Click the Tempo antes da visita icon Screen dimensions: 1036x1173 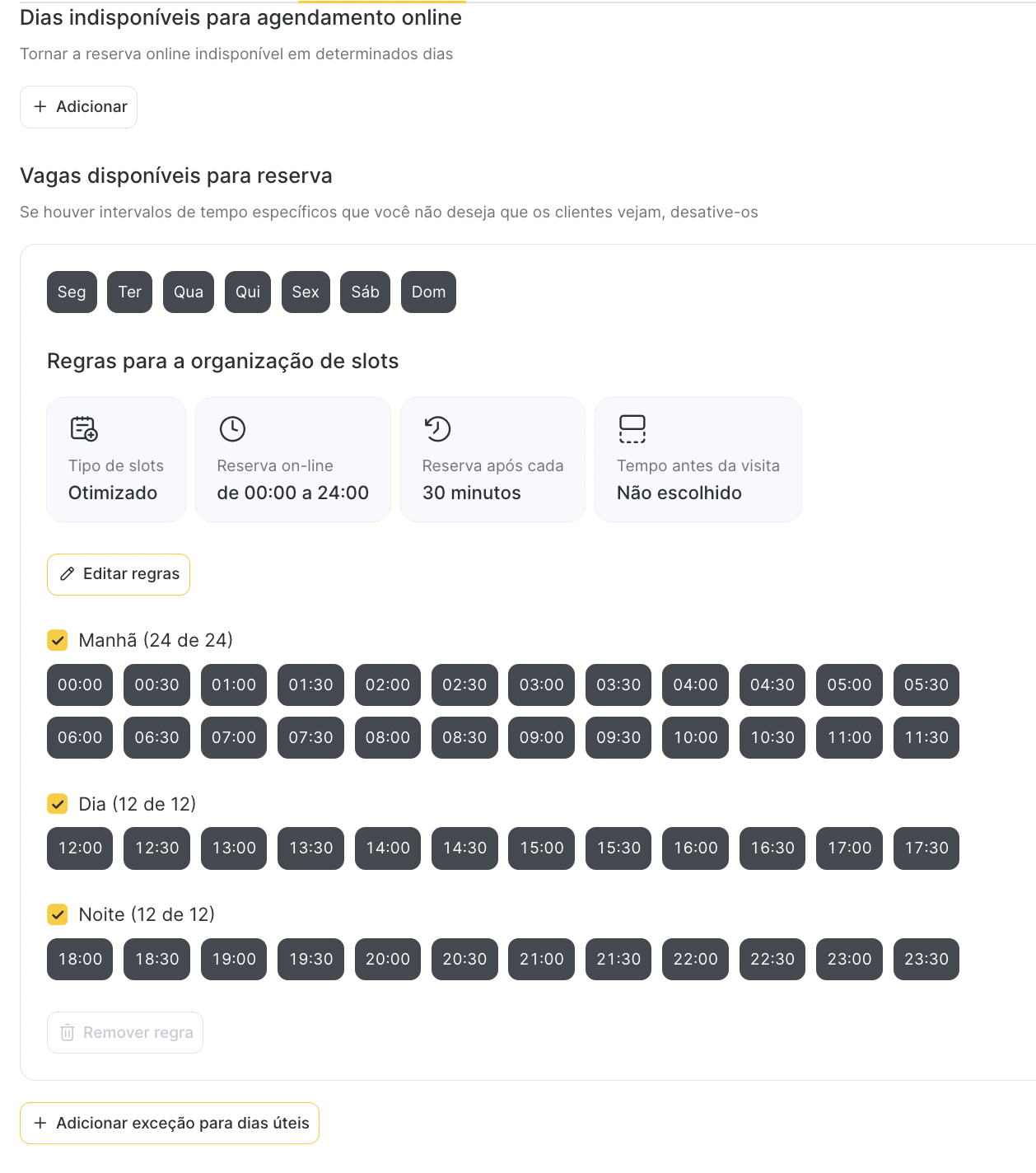pyautogui.click(x=632, y=429)
